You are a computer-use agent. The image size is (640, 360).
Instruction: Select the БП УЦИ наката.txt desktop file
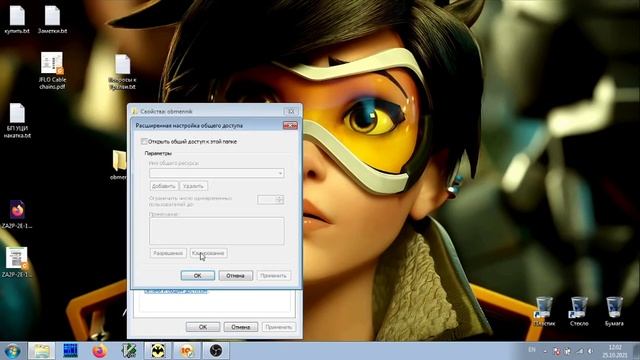pos(17,121)
